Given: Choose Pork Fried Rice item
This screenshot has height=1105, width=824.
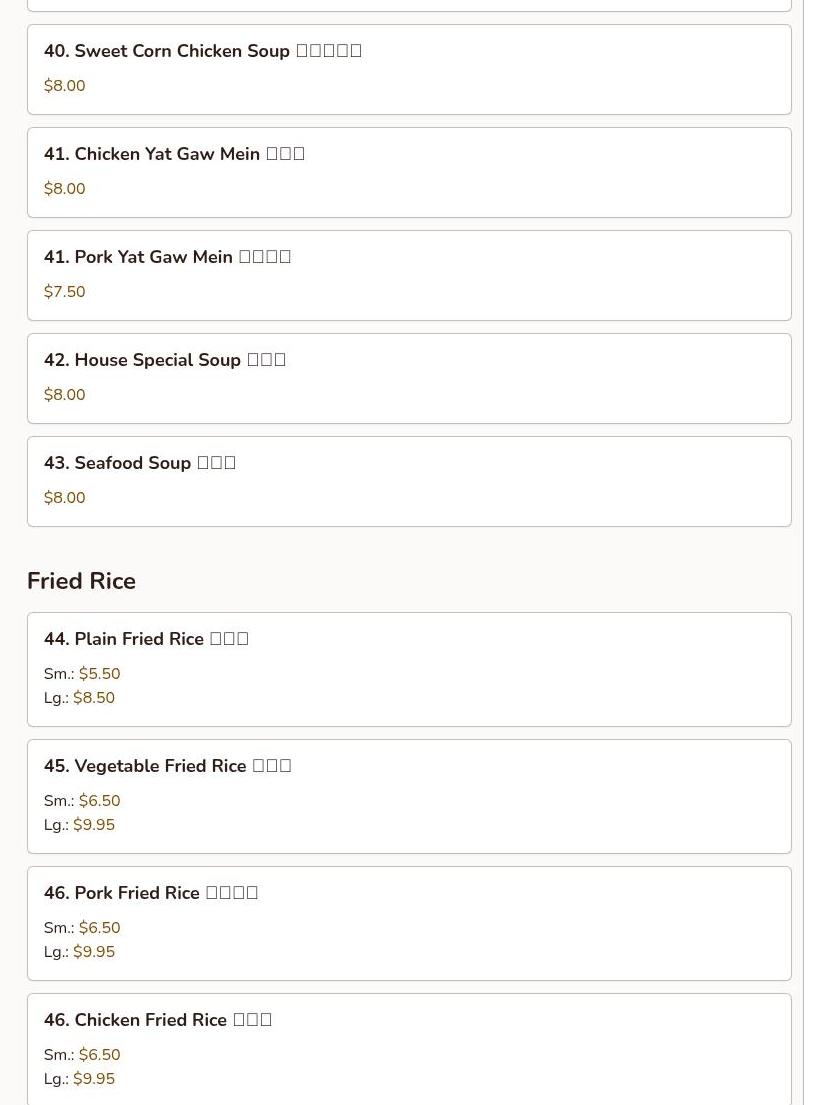Looking at the screenshot, I should [408, 923].
